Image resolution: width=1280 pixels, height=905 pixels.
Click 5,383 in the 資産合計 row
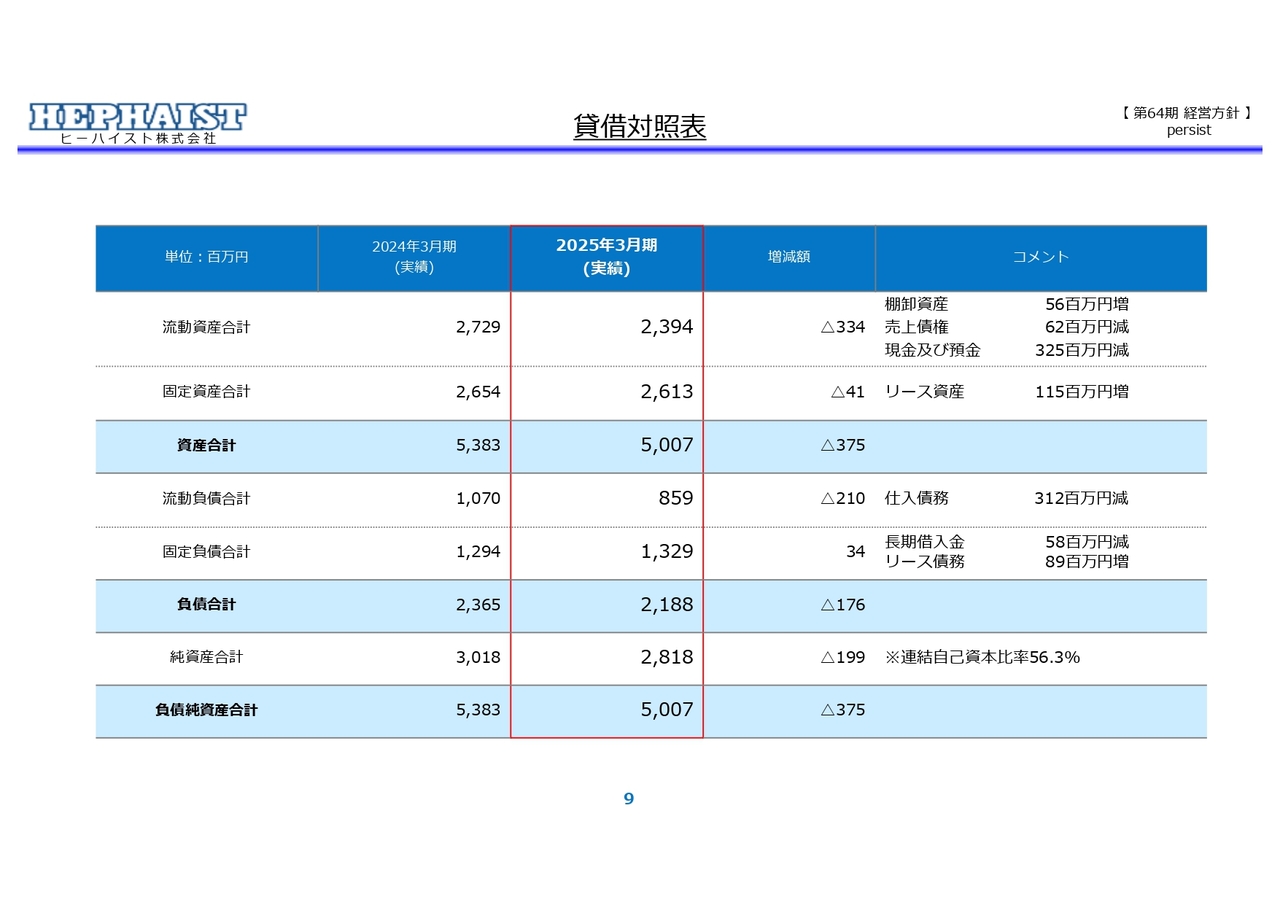[x=478, y=446]
